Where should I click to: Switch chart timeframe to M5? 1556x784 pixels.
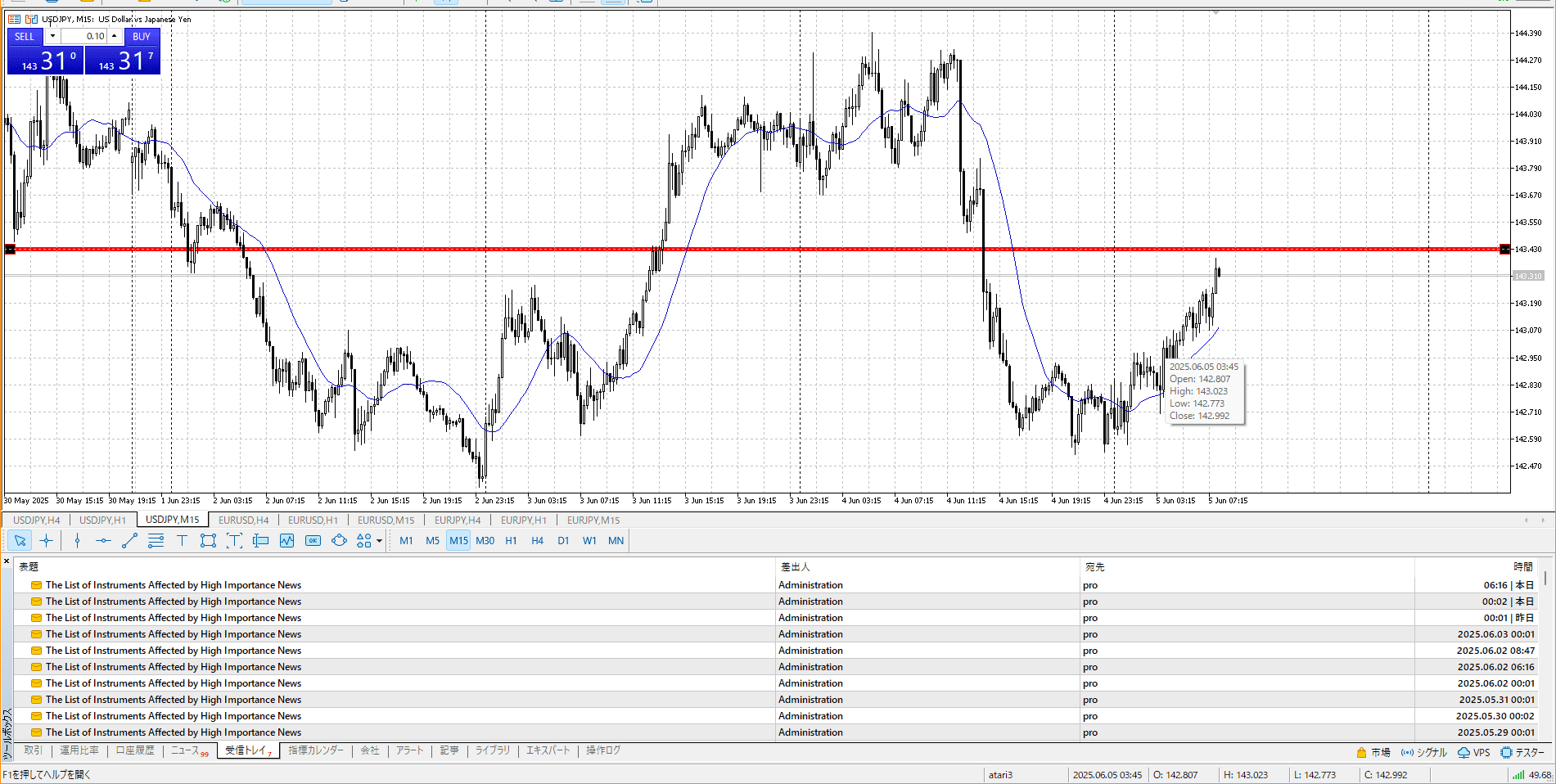(432, 541)
